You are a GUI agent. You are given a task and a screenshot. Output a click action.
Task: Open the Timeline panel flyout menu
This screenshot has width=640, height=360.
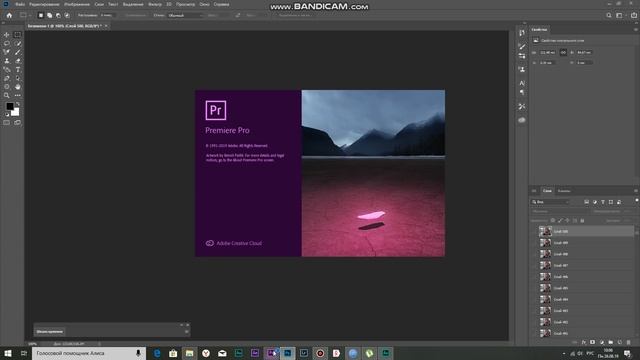187,331
